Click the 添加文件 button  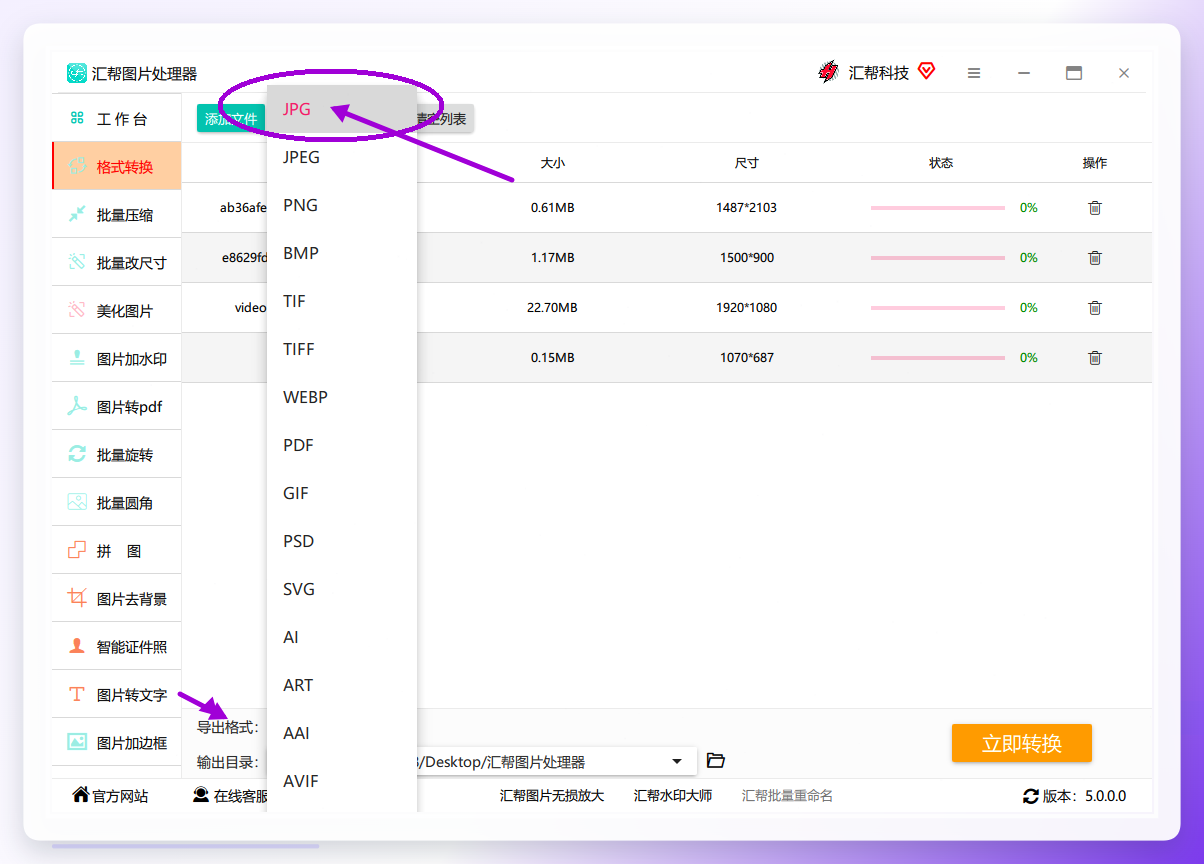tap(231, 119)
